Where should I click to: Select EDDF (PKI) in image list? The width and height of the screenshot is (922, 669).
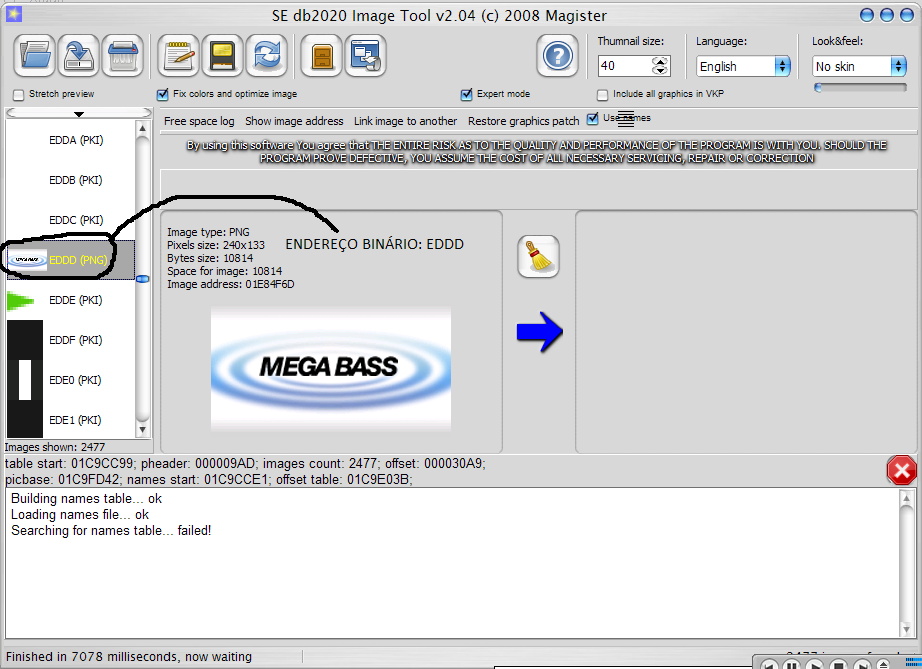tap(71, 340)
